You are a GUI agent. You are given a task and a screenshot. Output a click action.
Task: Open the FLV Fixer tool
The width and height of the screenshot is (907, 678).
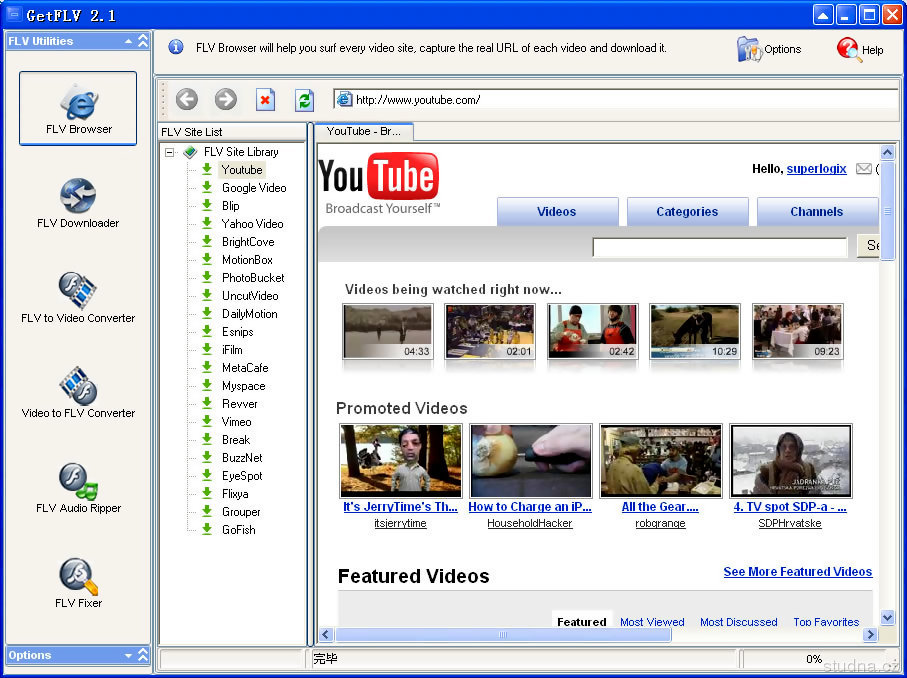pos(77,583)
